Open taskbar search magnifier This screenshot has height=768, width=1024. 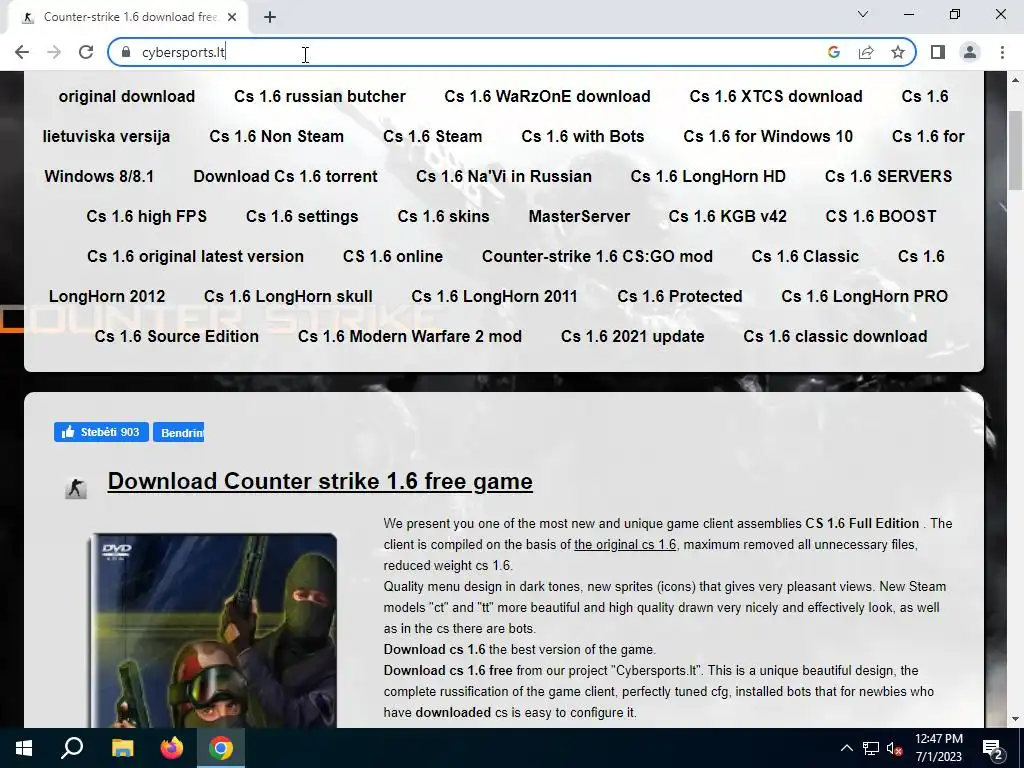point(72,748)
